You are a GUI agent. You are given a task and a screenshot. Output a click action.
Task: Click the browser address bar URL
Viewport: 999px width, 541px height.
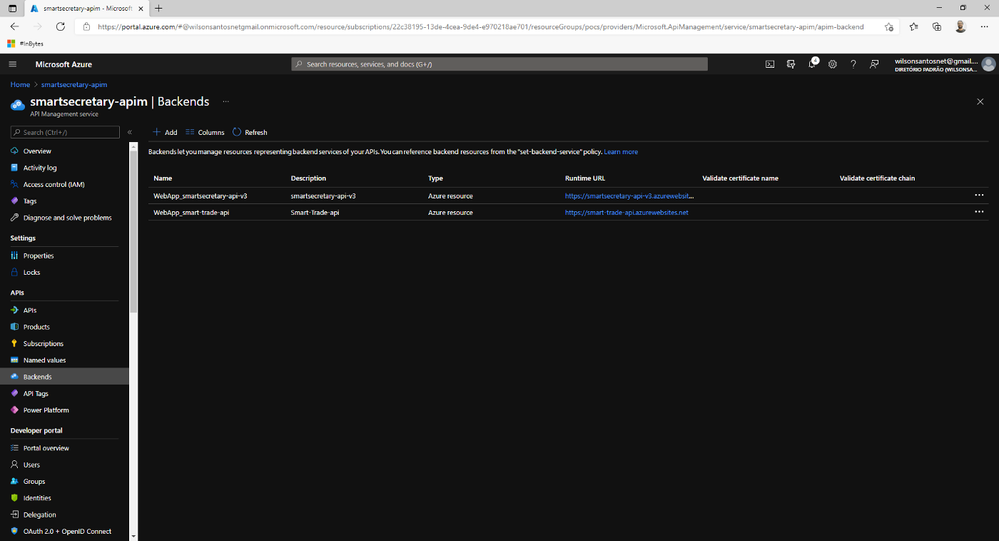click(480, 27)
